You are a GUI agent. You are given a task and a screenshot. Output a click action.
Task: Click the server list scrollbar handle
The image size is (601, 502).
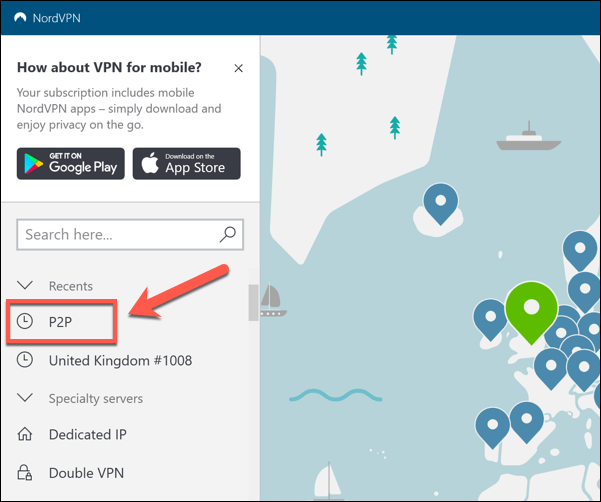(x=253, y=302)
